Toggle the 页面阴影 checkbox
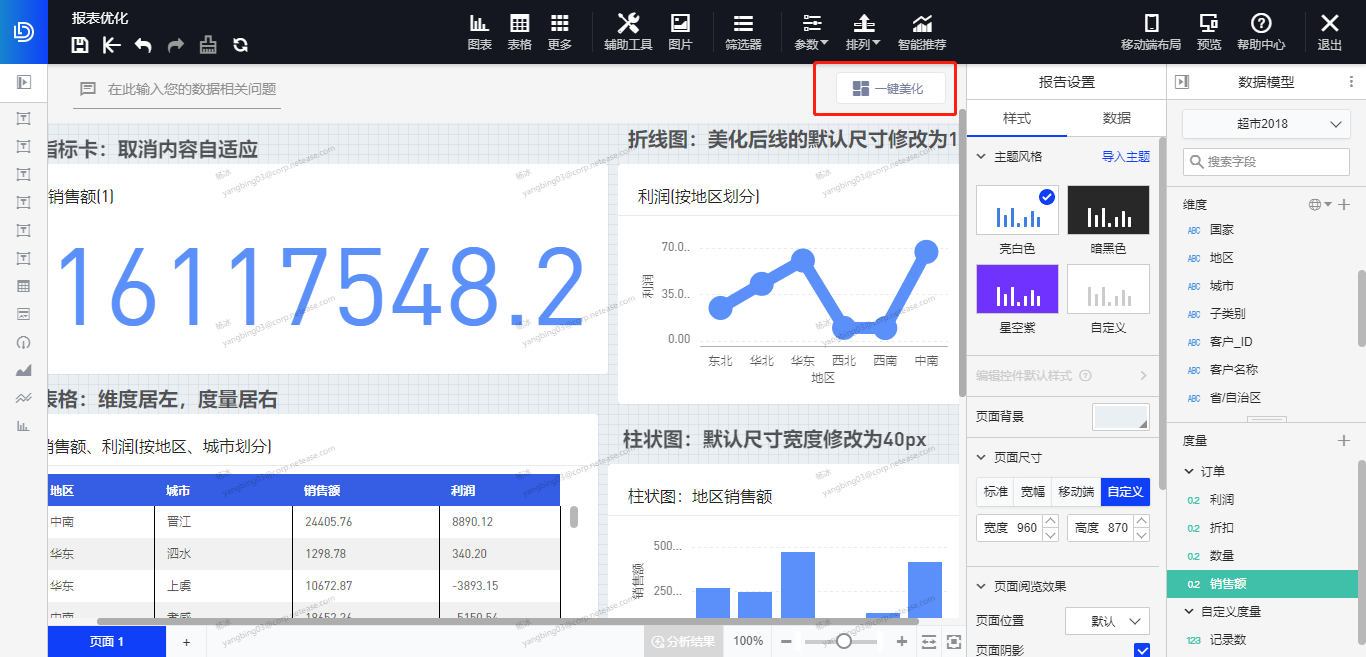 pos(1142,651)
